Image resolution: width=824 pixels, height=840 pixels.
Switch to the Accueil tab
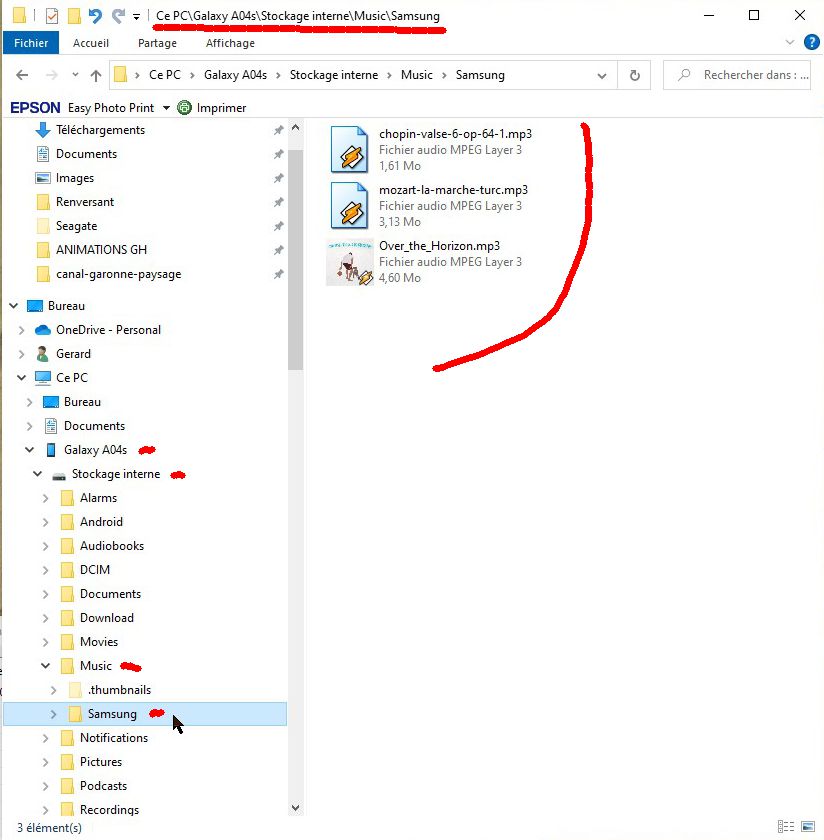(91, 43)
